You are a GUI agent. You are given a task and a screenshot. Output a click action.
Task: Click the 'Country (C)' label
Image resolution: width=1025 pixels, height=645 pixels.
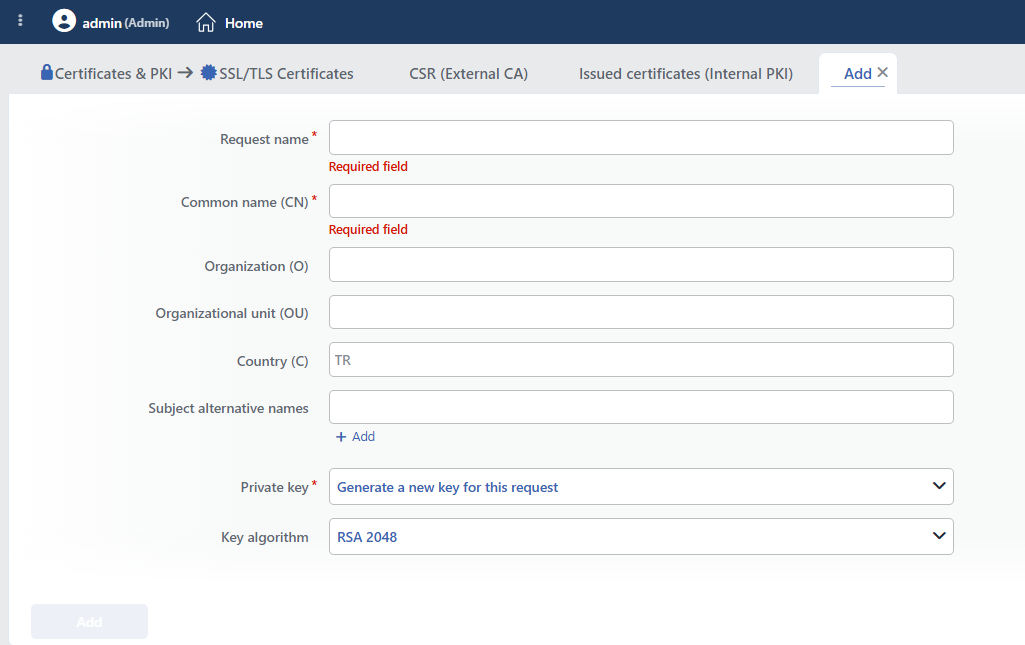click(x=273, y=361)
